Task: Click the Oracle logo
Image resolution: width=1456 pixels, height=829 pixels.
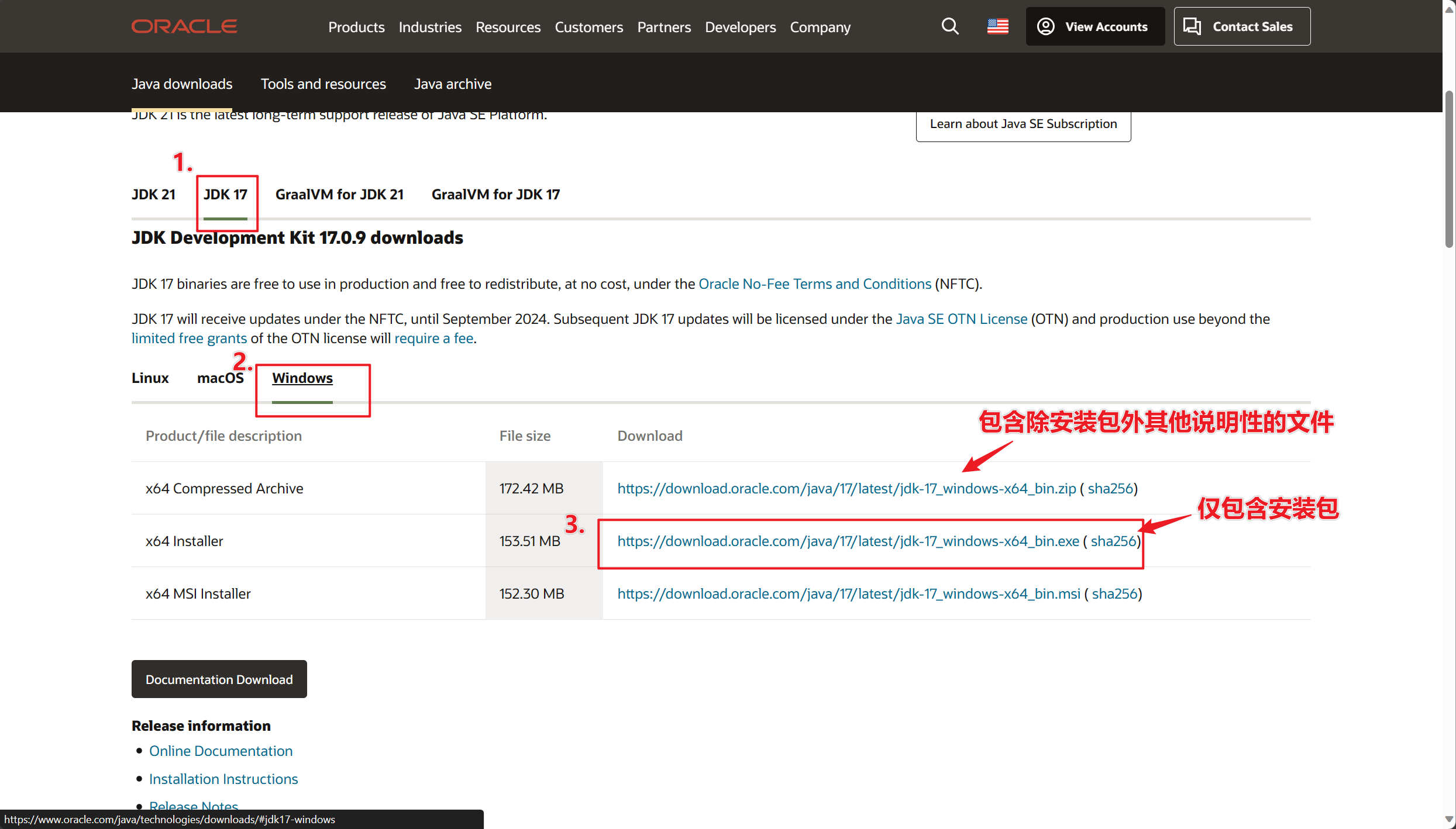Action: pos(184,26)
